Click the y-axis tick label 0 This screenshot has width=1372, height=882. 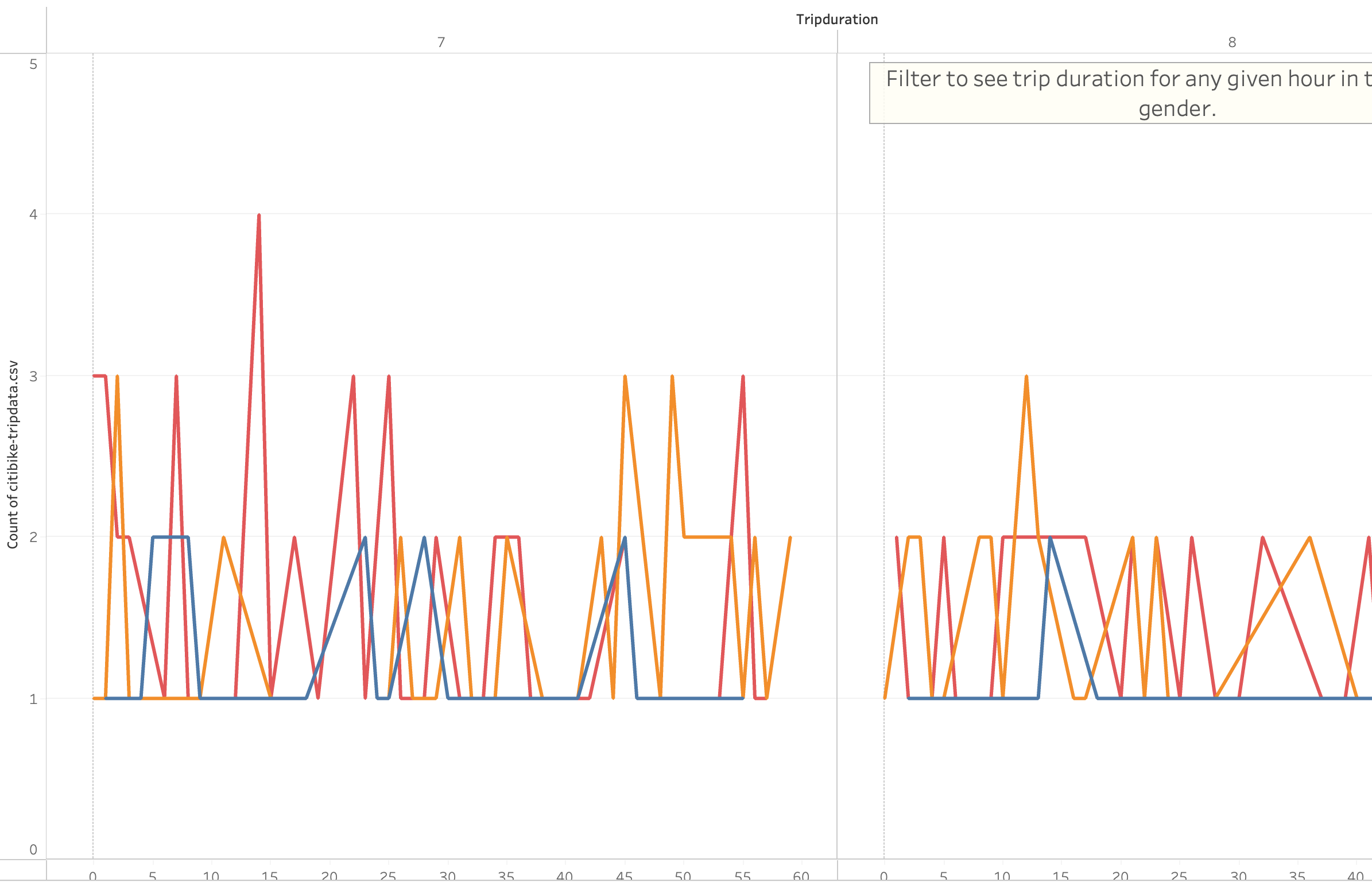(33, 850)
